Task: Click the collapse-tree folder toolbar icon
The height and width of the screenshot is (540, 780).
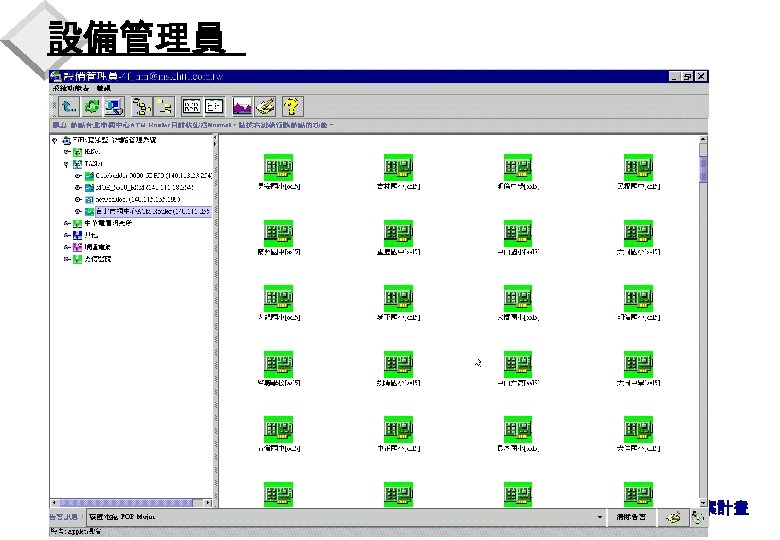Action: pyautogui.click(x=163, y=106)
